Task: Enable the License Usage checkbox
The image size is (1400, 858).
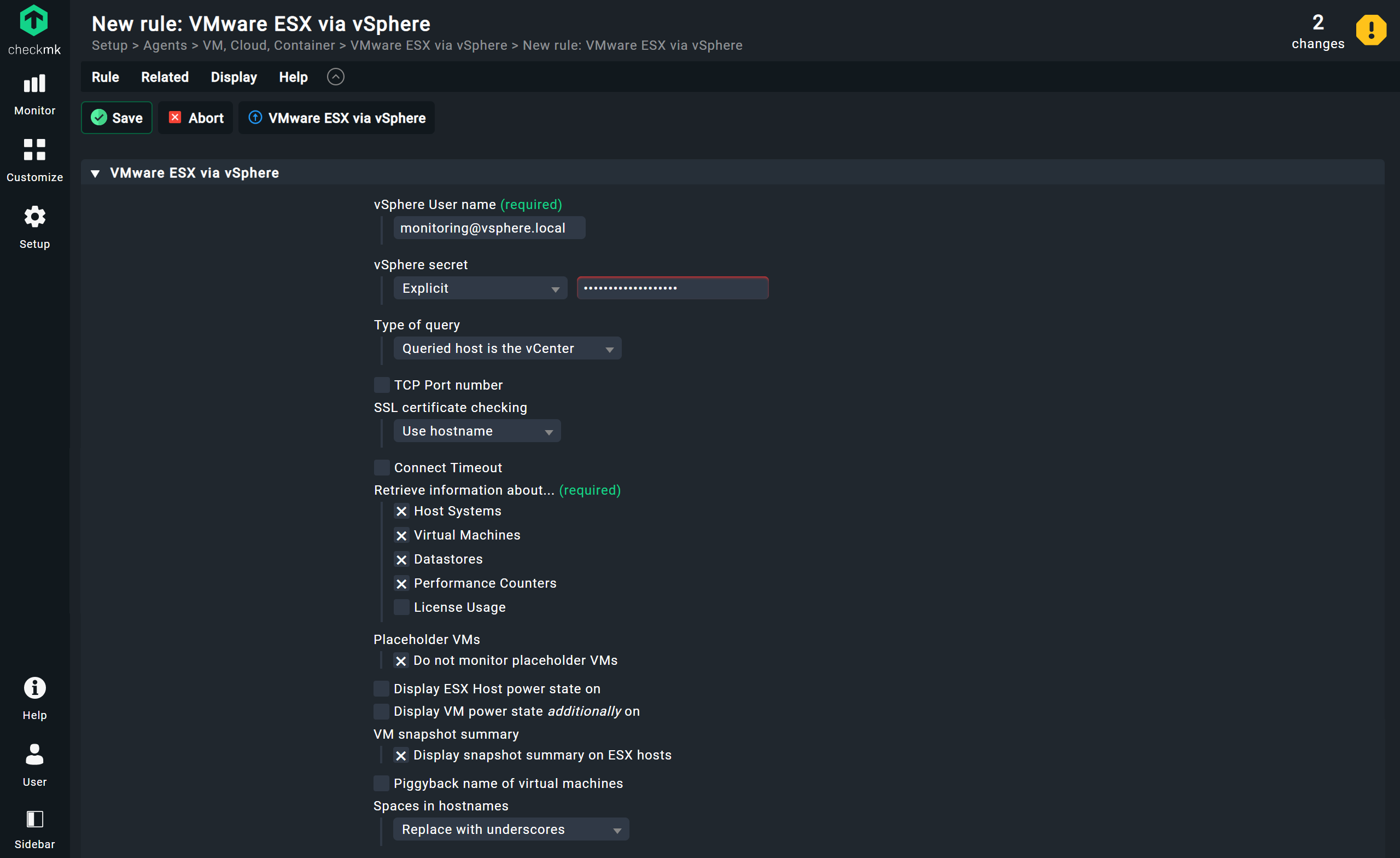Action: pyautogui.click(x=402, y=607)
